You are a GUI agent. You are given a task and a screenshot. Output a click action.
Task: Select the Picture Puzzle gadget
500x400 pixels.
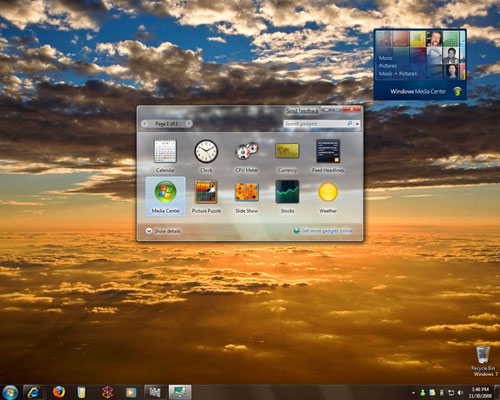click(206, 192)
